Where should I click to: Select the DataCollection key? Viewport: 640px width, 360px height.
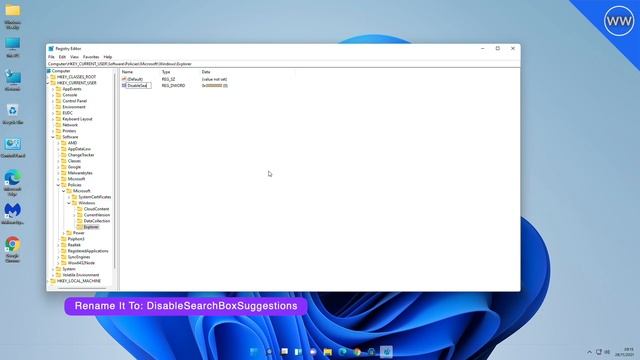point(97,221)
